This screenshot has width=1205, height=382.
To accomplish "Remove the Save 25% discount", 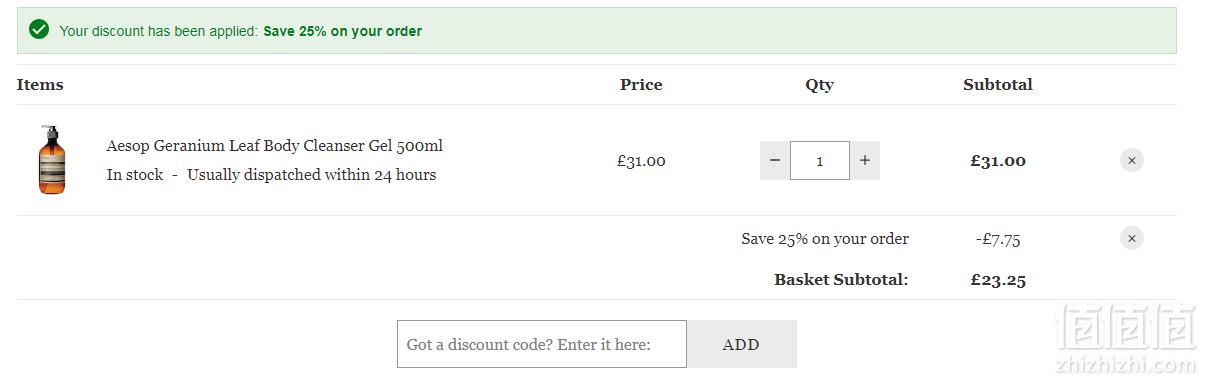I will 1131,238.
